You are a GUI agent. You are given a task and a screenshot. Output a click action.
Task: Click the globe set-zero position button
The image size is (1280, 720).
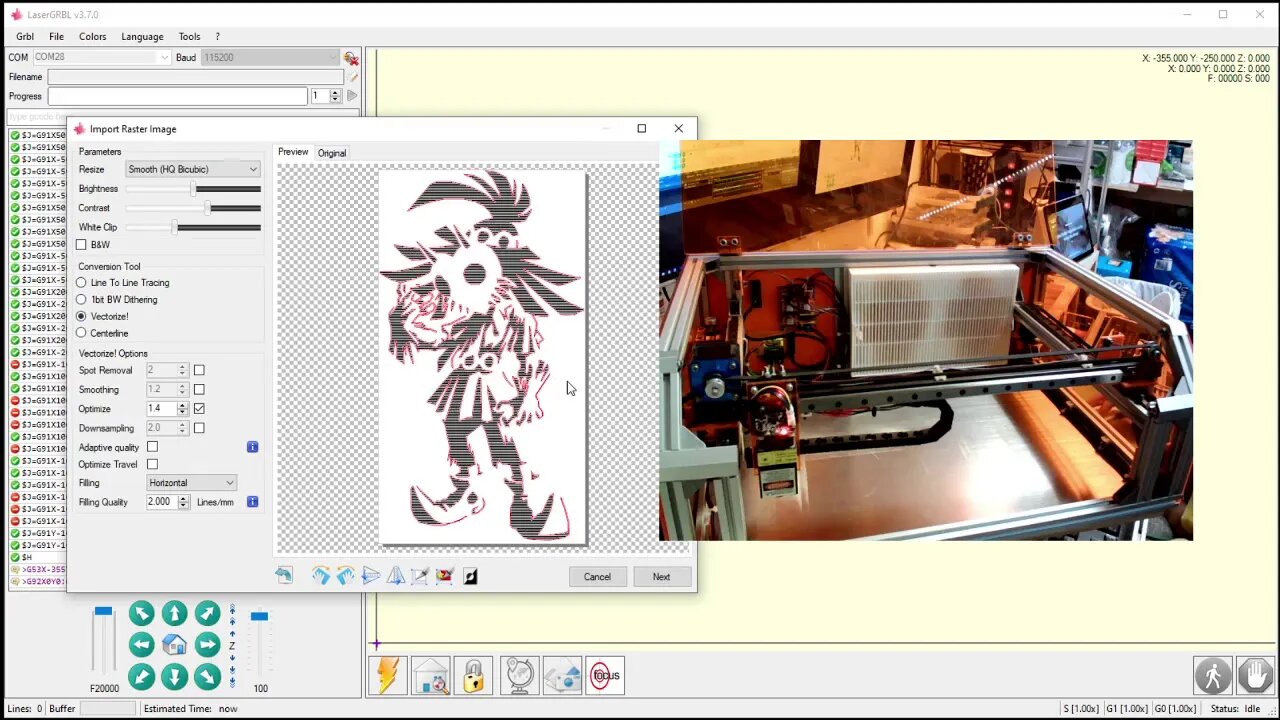pos(519,675)
